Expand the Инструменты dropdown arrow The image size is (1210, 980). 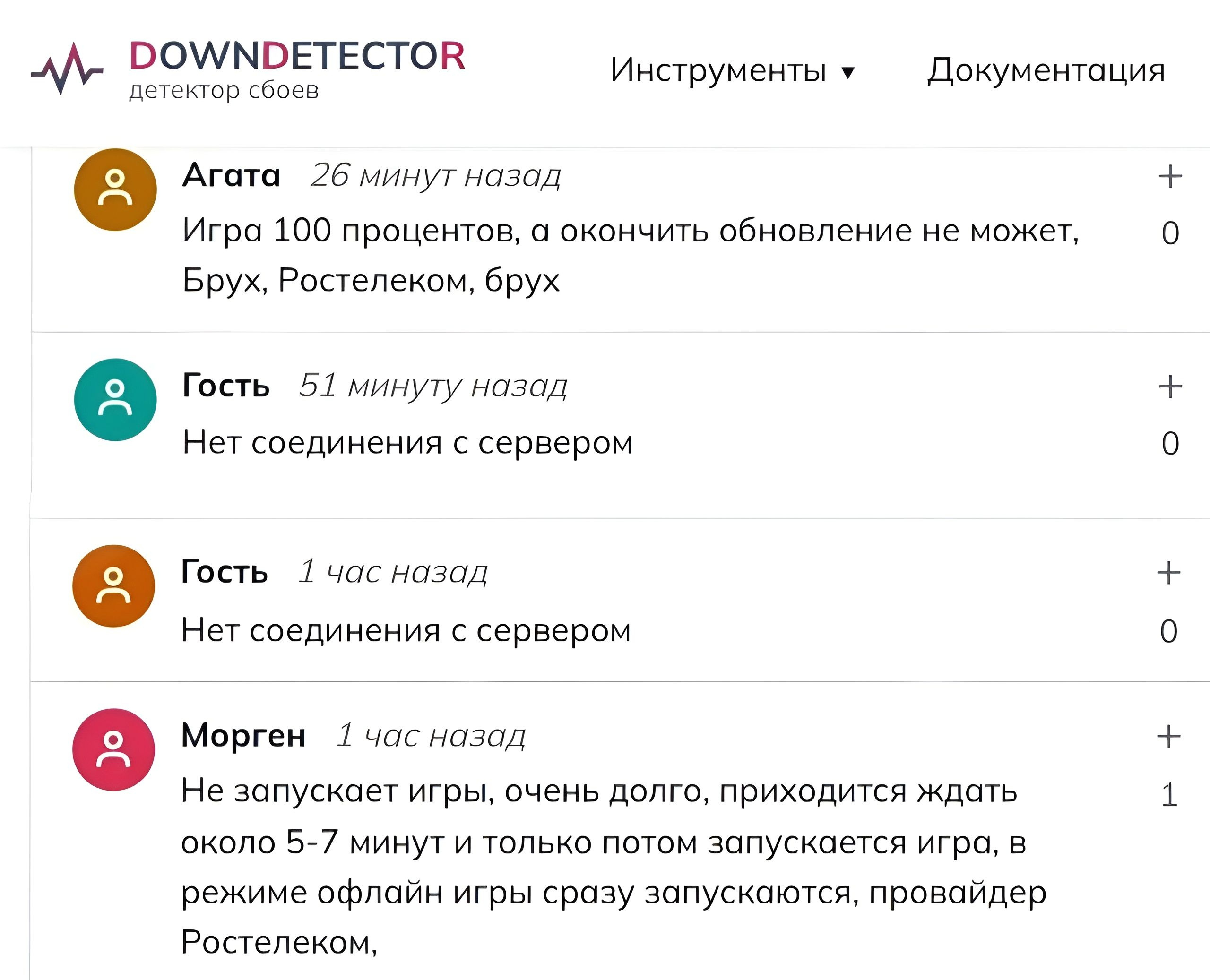point(847,72)
